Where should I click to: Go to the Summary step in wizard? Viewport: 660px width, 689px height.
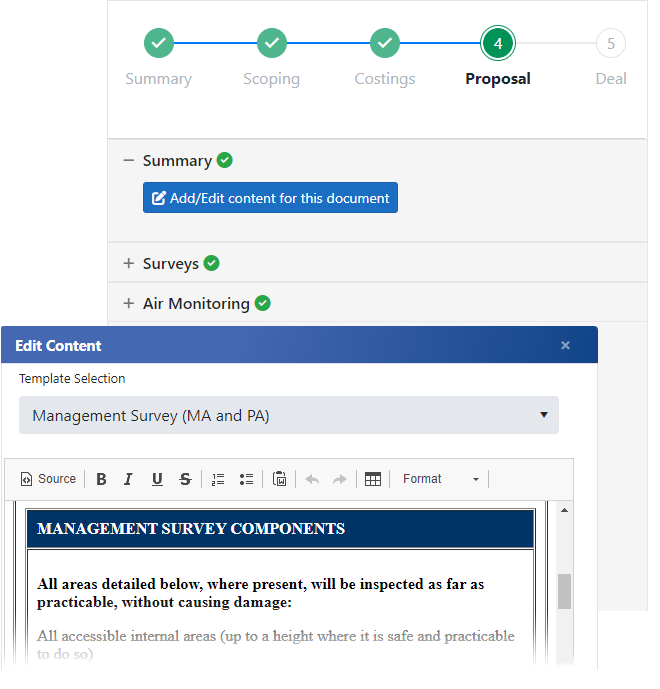click(159, 43)
